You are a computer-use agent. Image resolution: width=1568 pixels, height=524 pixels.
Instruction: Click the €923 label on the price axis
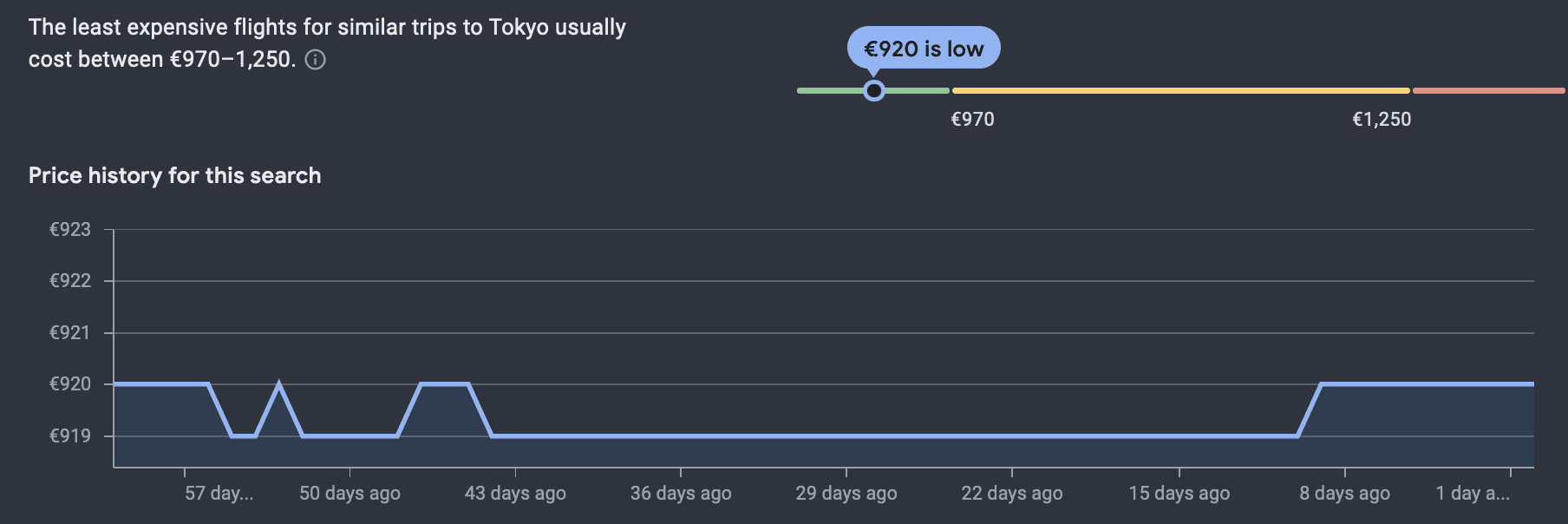(x=70, y=230)
